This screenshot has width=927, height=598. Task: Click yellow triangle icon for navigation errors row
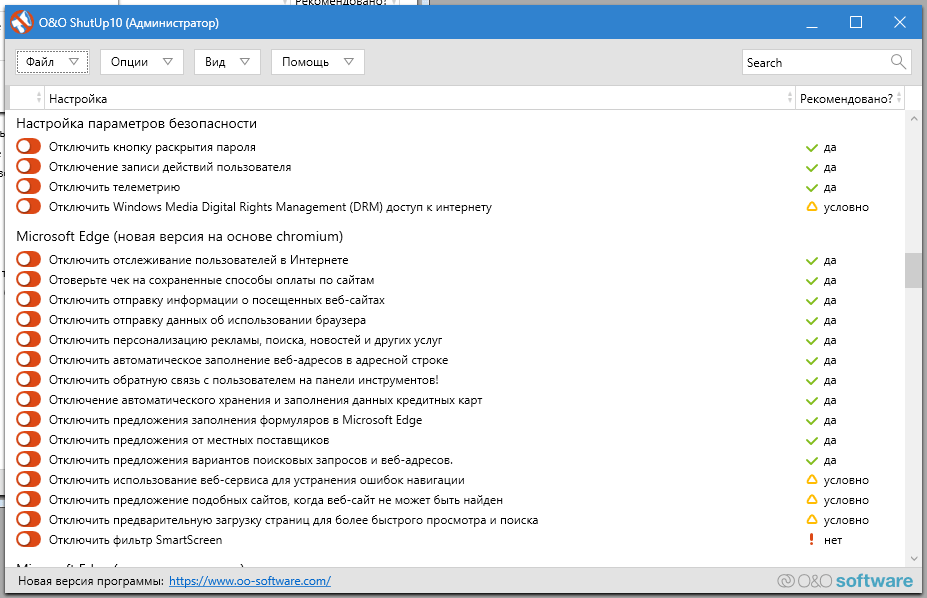[x=812, y=480]
